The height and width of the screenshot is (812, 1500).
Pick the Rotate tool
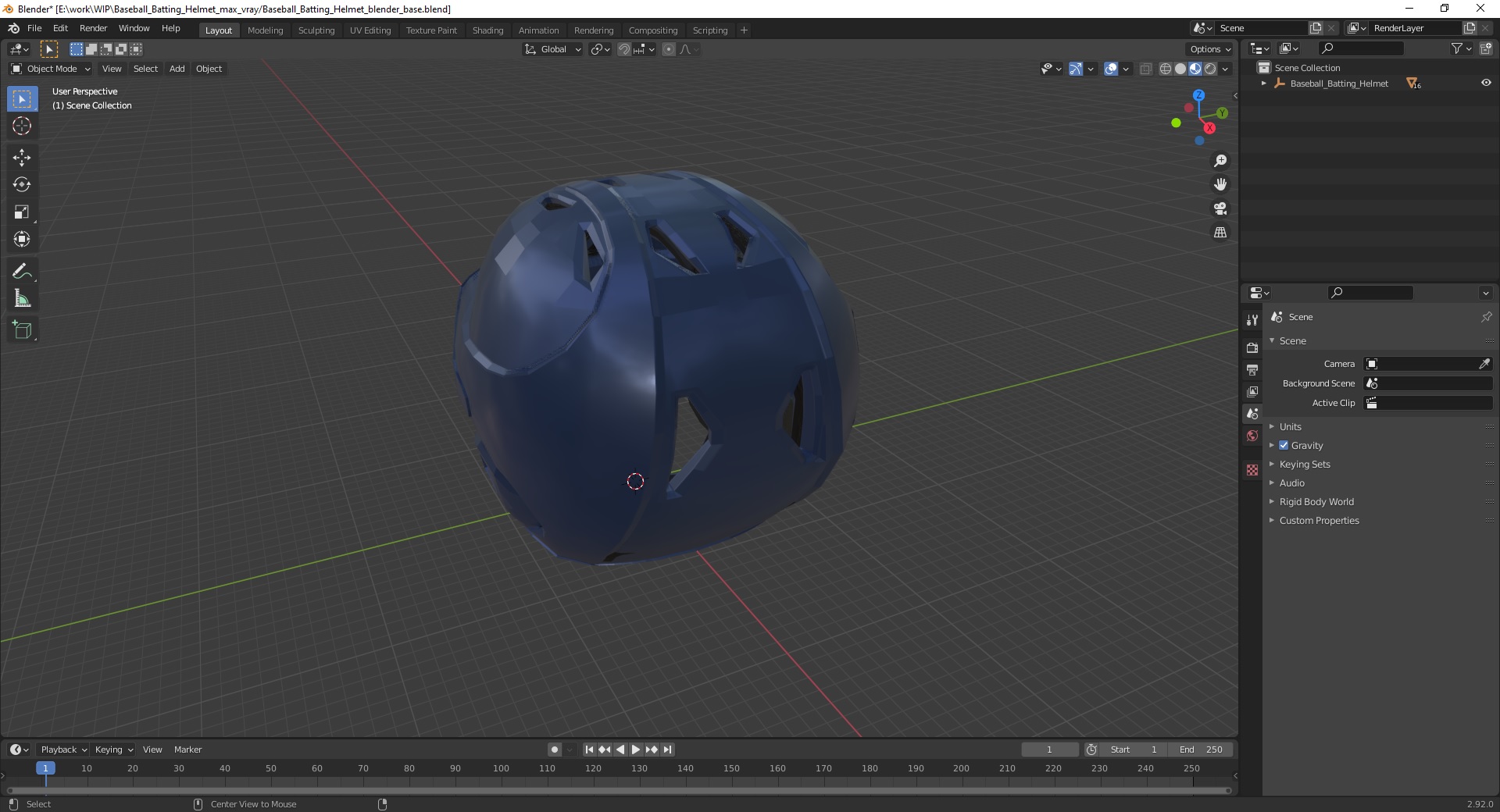[22, 185]
